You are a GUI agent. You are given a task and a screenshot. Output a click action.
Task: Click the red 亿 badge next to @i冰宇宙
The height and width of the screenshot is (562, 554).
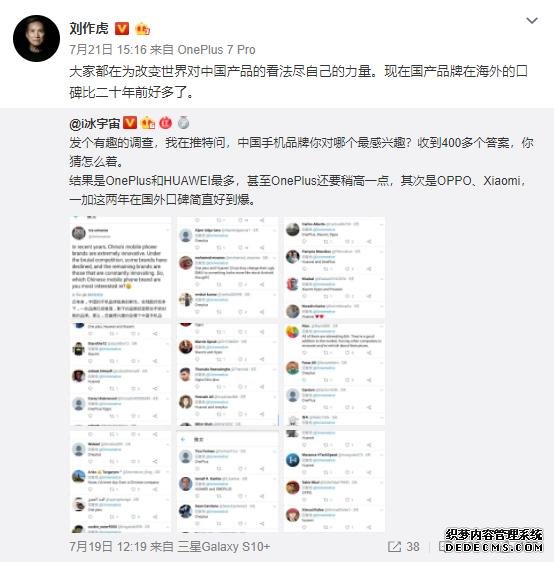(x=166, y=123)
